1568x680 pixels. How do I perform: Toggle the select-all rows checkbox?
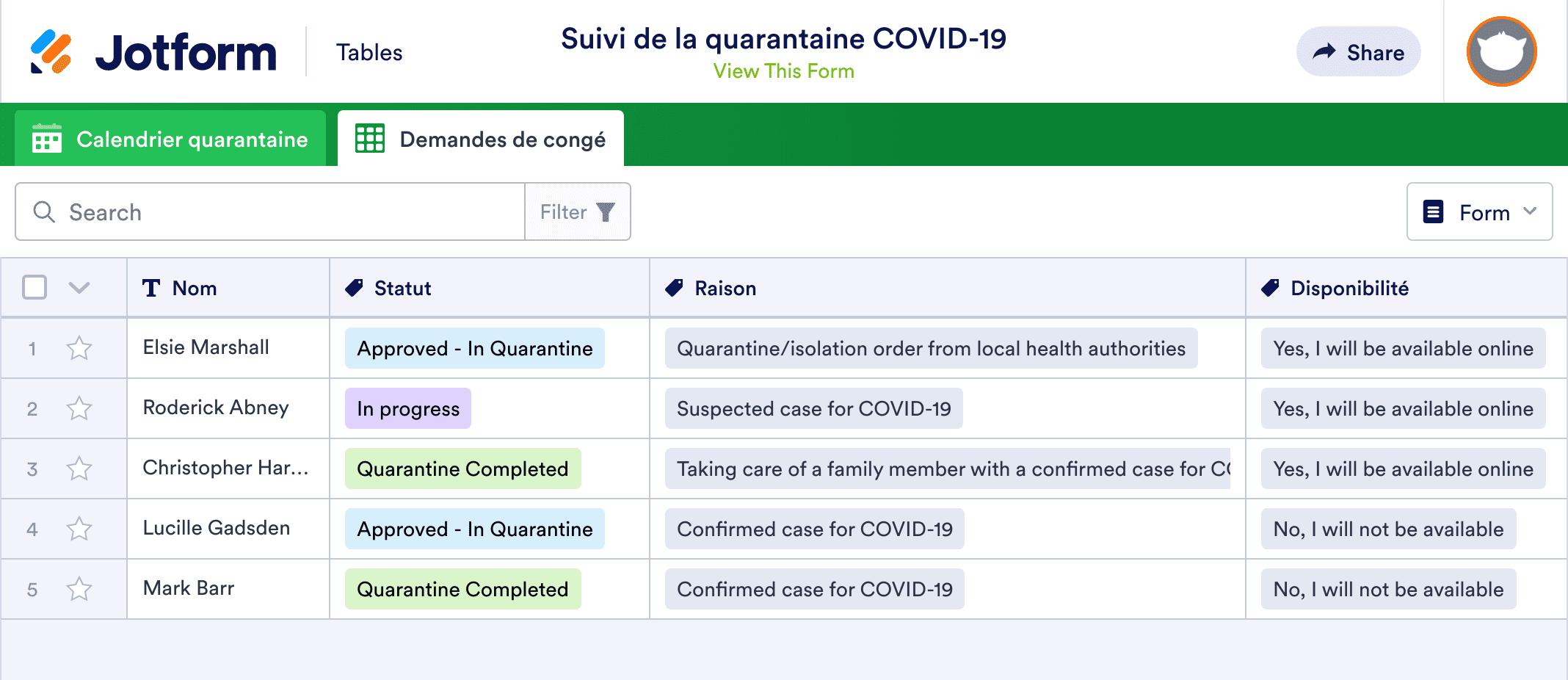pyautogui.click(x=35, y=287)
